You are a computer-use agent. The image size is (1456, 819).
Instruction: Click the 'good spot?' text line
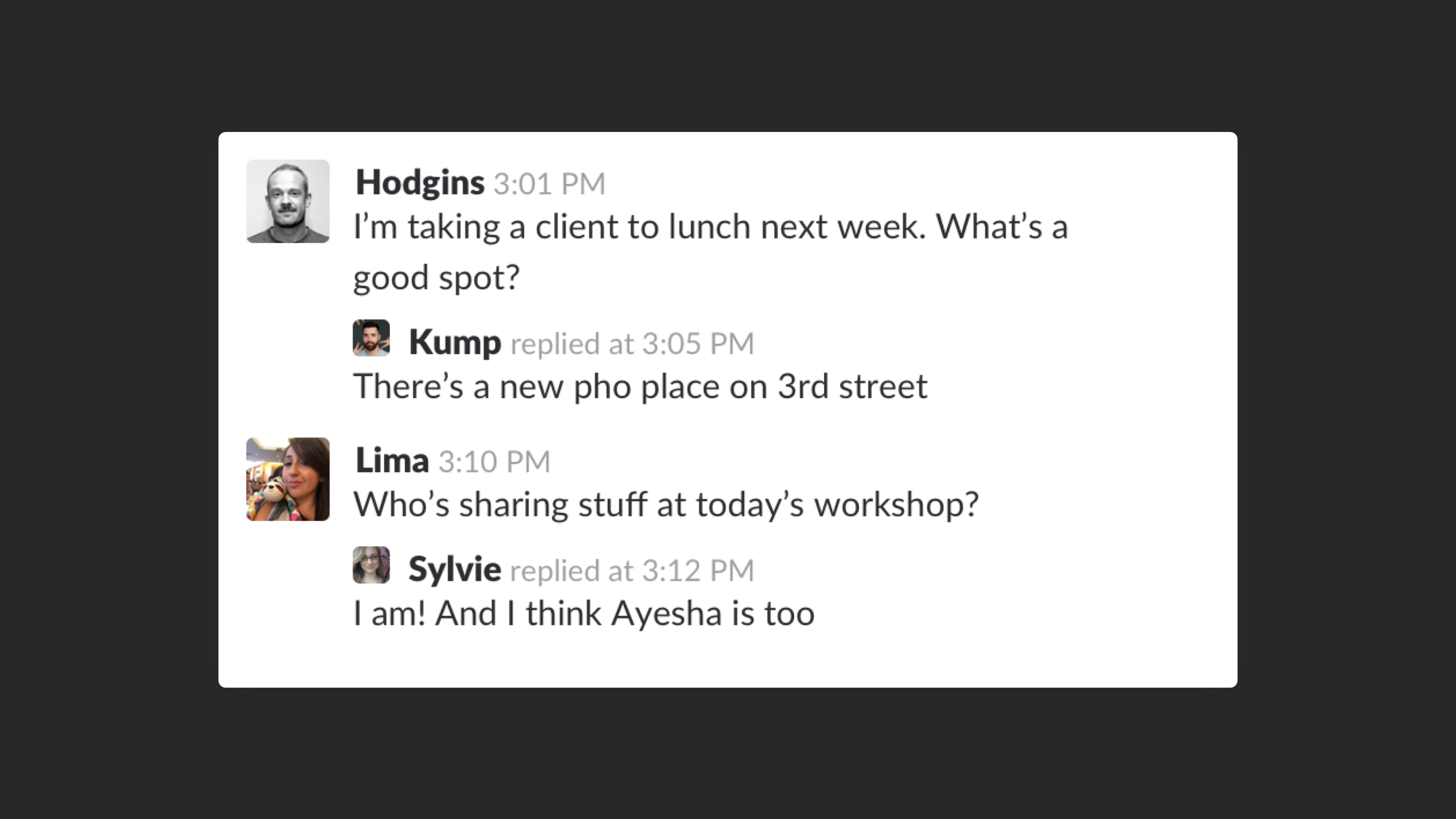(436, 278)
